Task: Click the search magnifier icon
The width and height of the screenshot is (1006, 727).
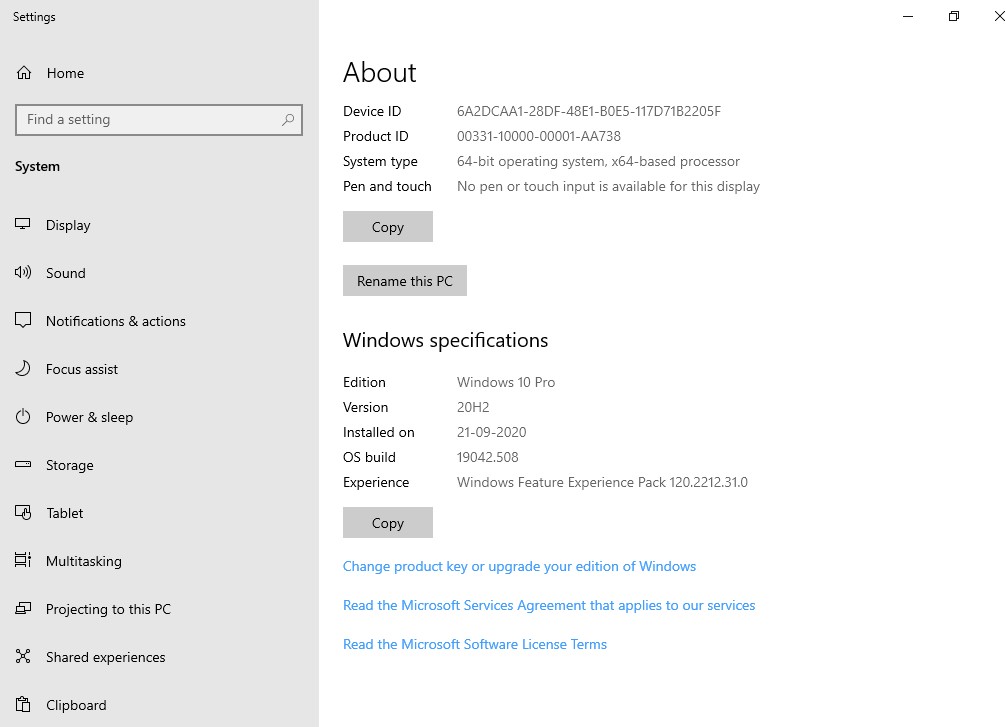Action: pyautogui.click(x=288, y=119)
